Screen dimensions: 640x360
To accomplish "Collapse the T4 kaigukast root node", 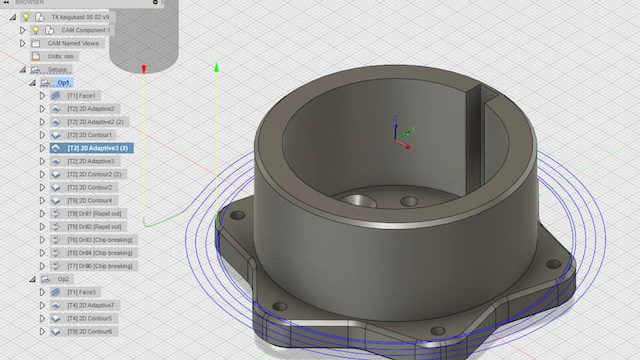I will tap(13, 17).
